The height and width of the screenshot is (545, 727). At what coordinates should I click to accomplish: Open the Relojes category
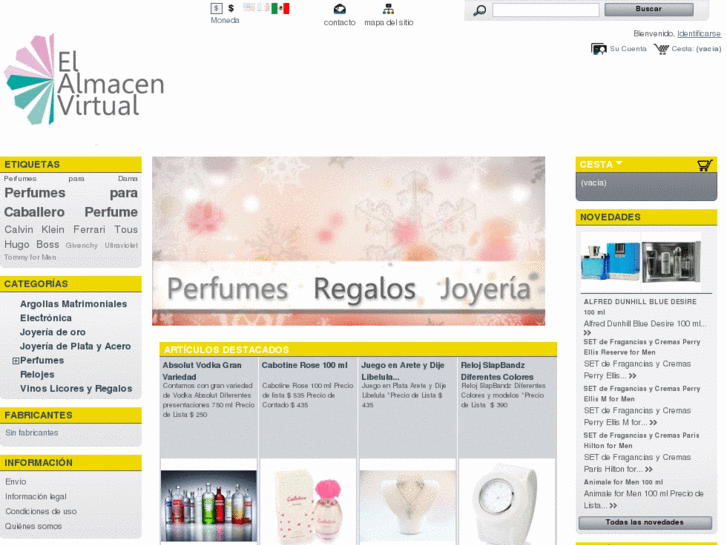[x=37, y=374]
